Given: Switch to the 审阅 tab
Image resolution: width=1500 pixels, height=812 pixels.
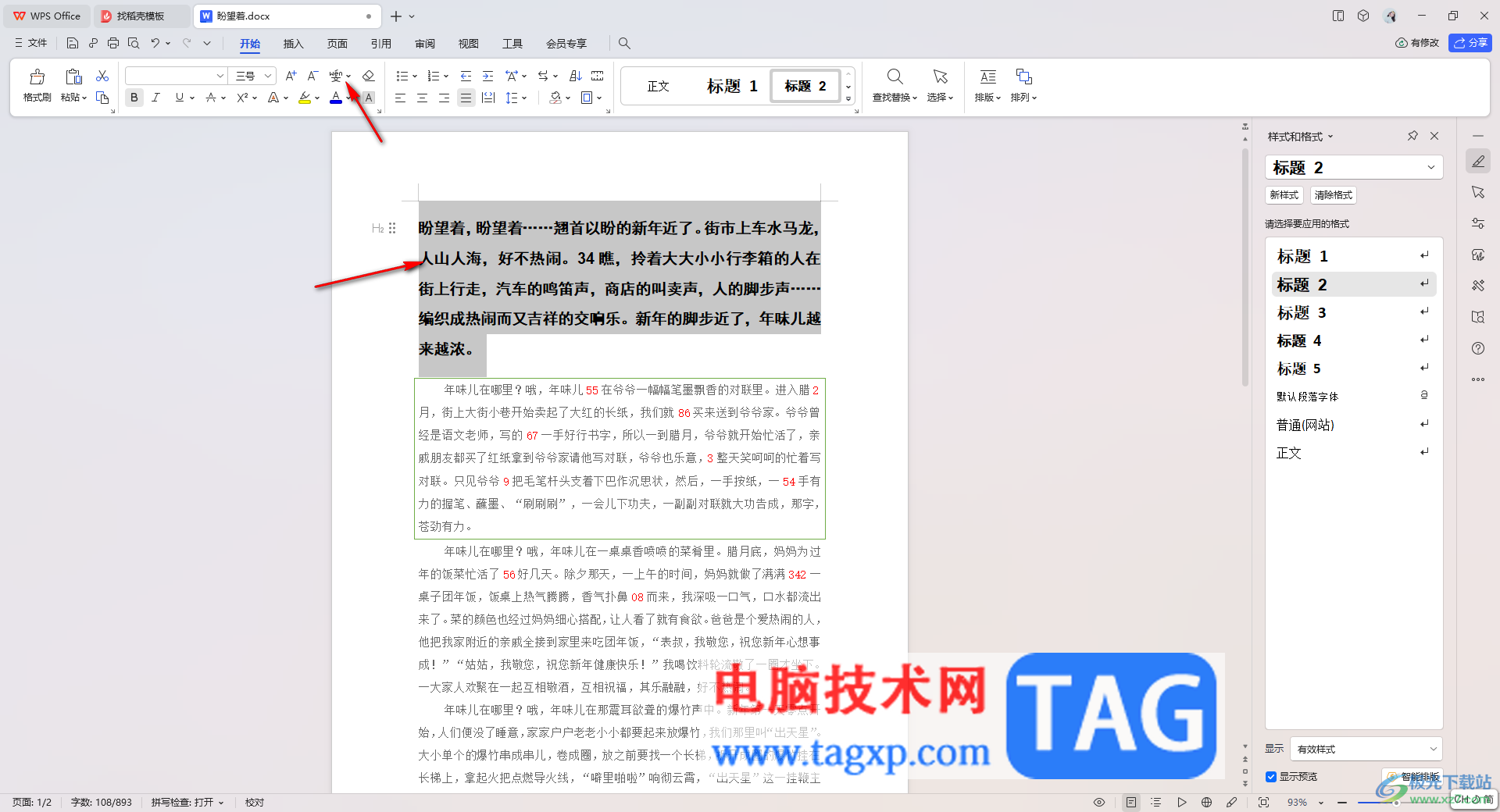Looking at the screenshot, I should pos(424,44).
